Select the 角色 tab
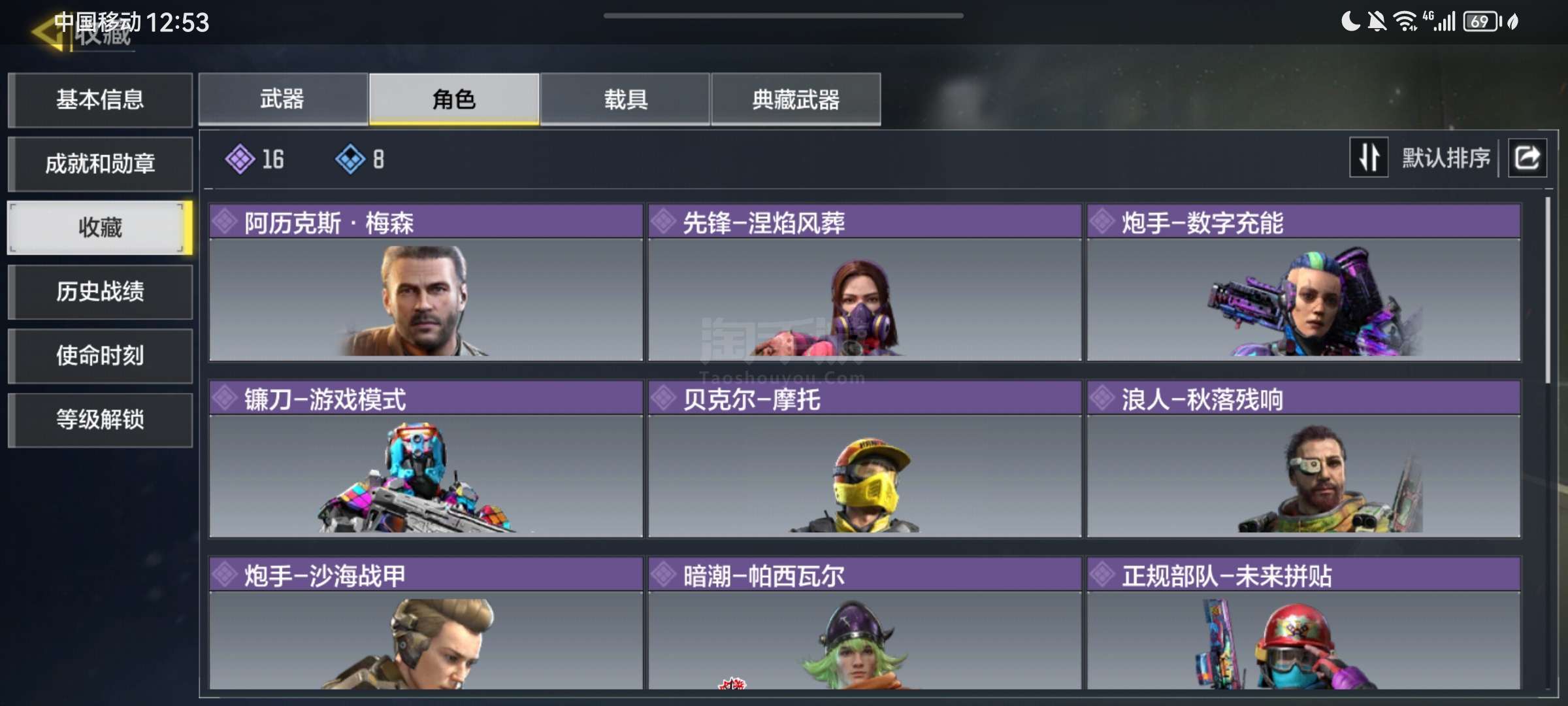Image resolution: width=1568 pixels, height=706 pixels. click(x=454, y=99)
